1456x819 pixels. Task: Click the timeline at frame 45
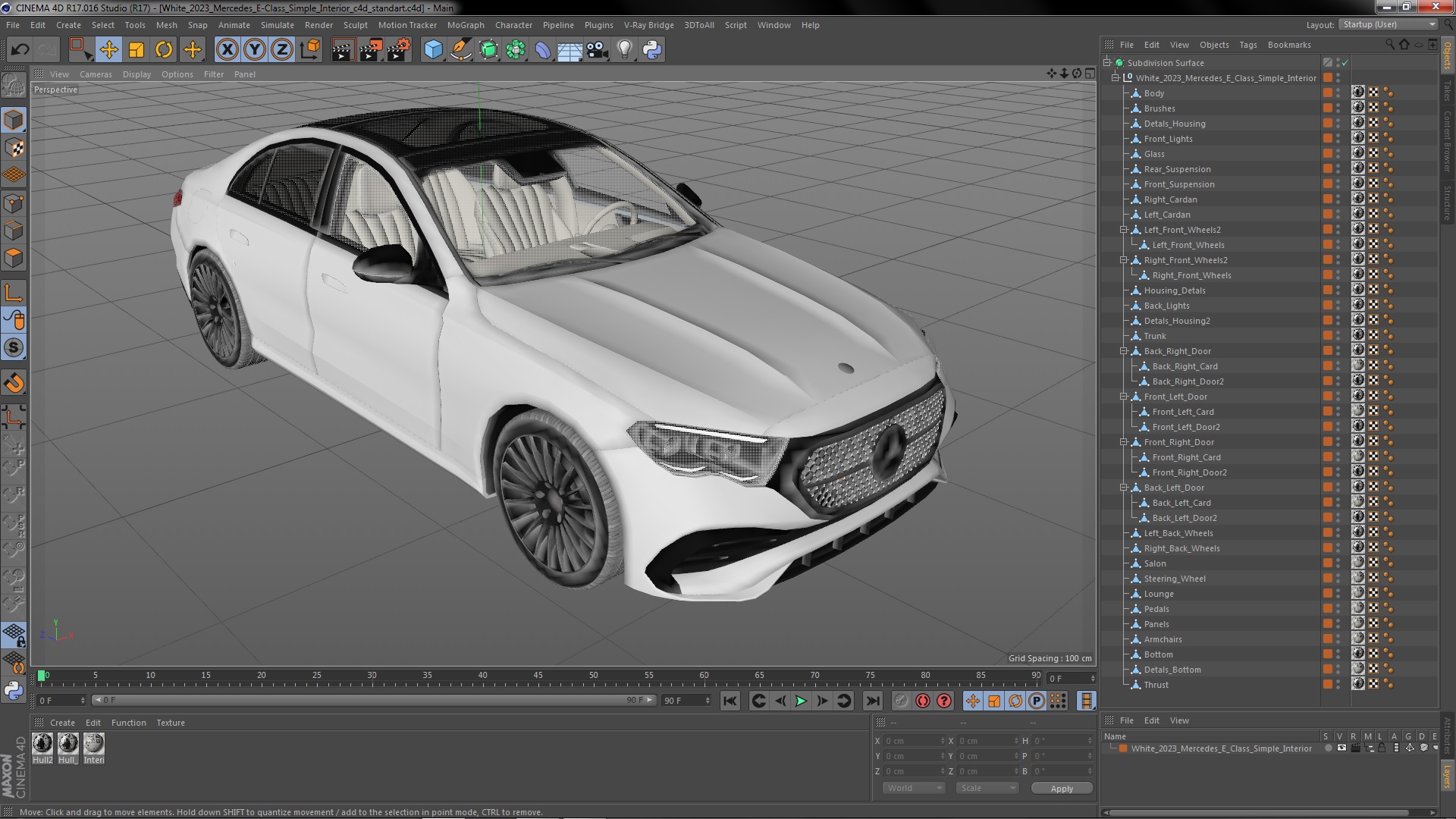(538, 676)
